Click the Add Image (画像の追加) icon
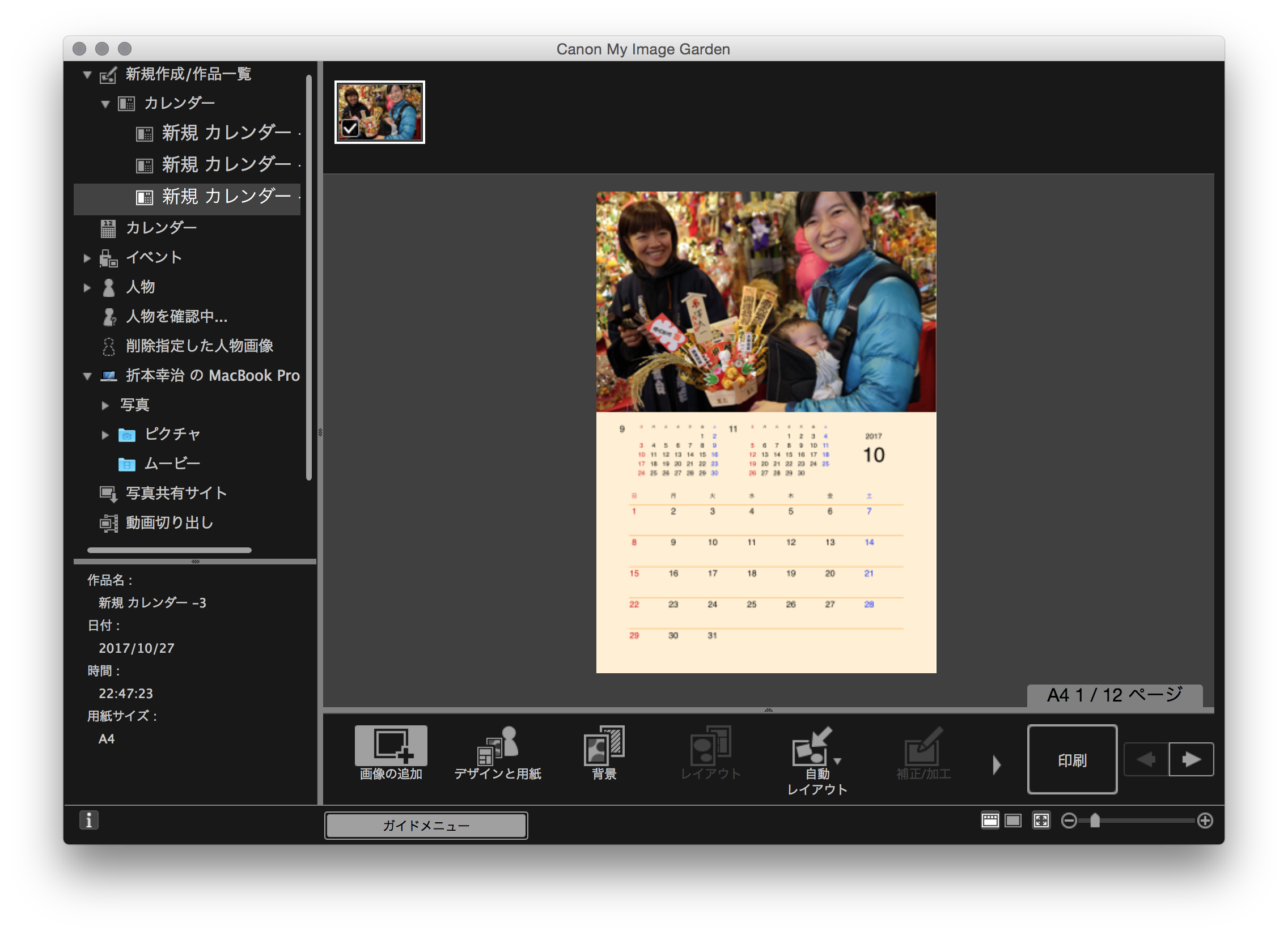This screenshot has height=935, width=1288. coord(391,746)
